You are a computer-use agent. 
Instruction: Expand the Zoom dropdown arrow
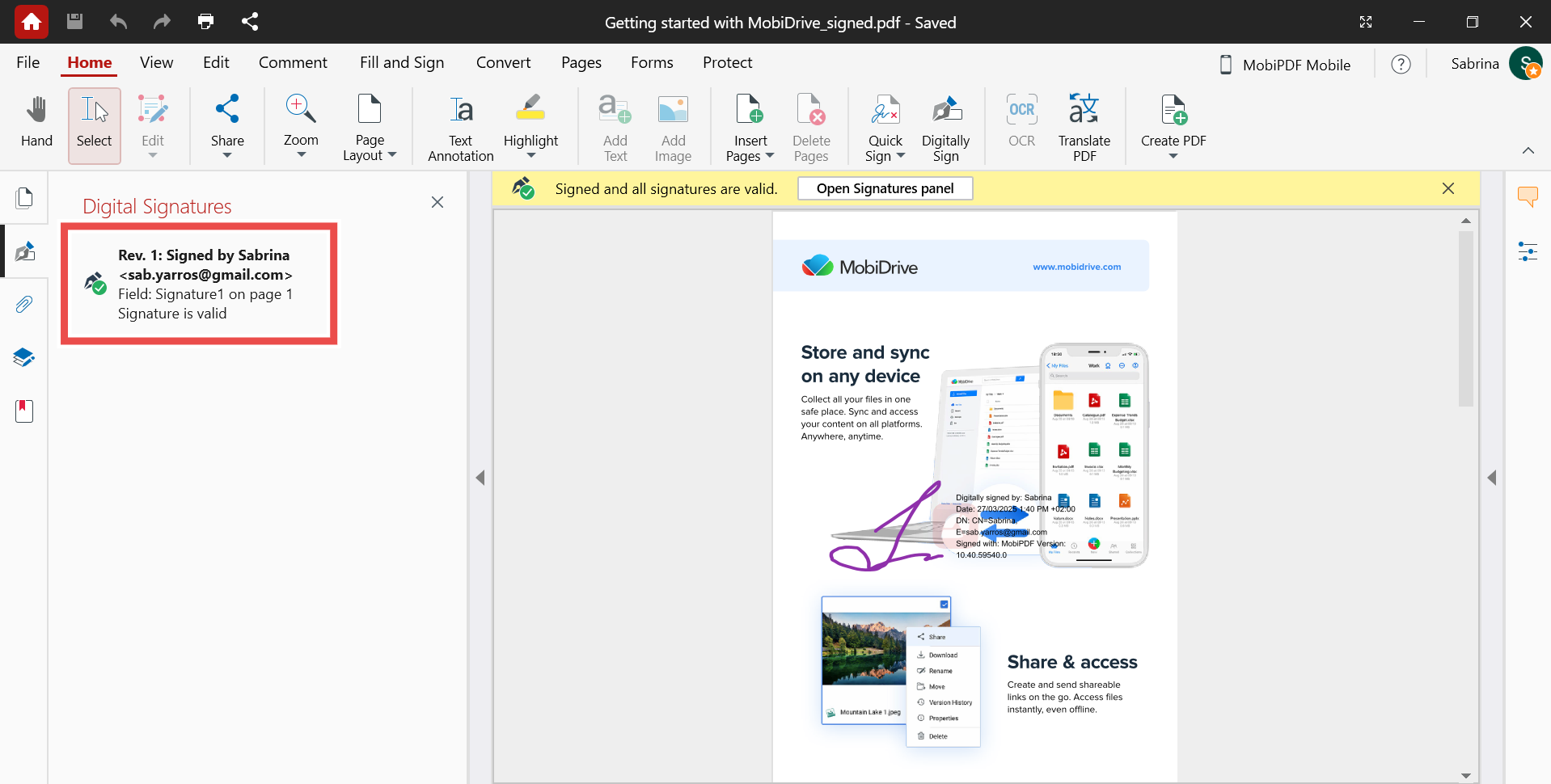[x=301, y=155]
